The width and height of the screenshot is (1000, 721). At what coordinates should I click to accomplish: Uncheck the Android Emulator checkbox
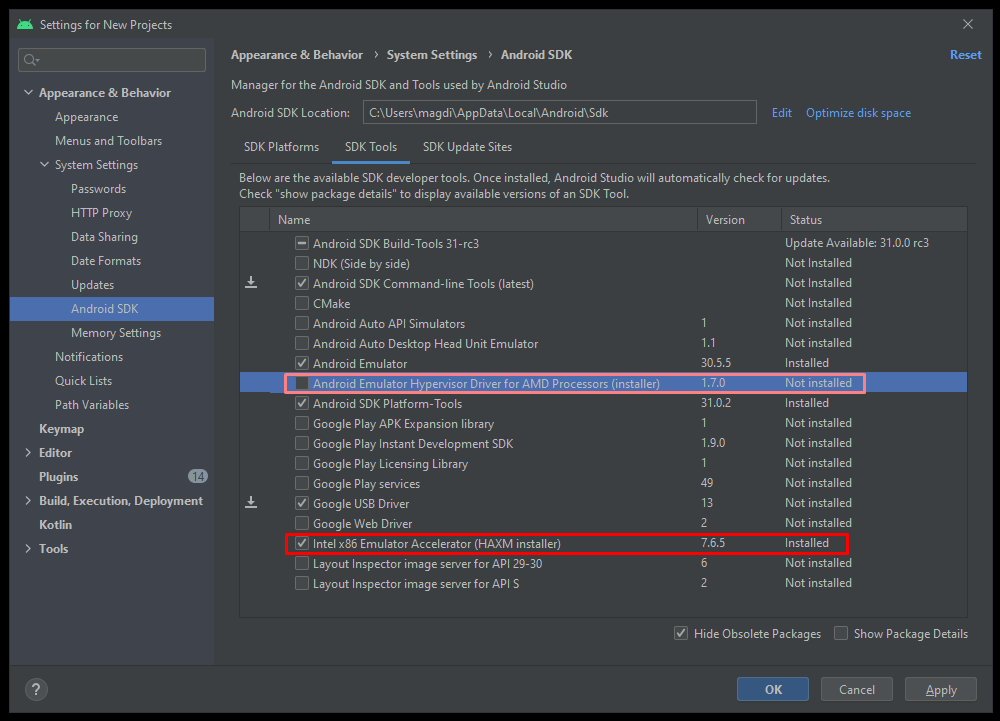302,363
